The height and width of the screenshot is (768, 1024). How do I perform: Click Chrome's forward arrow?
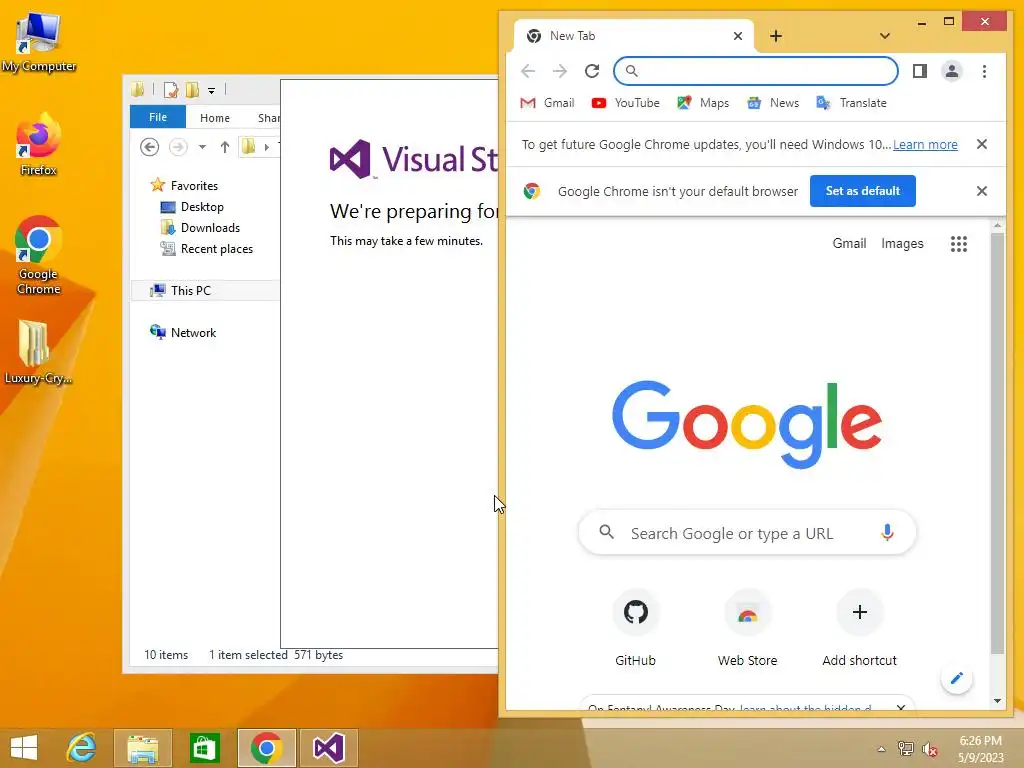click(560, 71)
